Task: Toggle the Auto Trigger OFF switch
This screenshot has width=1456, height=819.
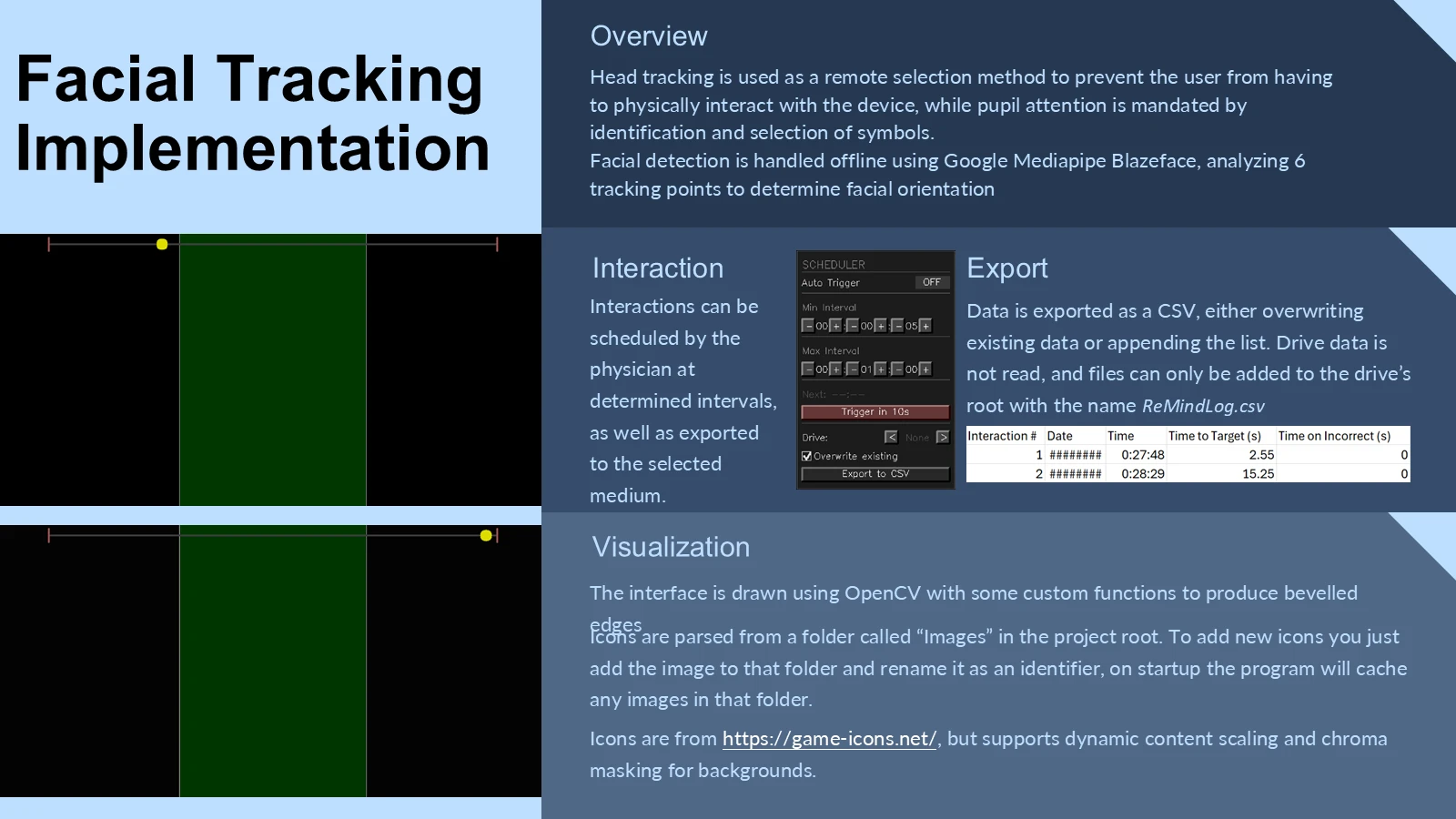Action: (932, 282)
